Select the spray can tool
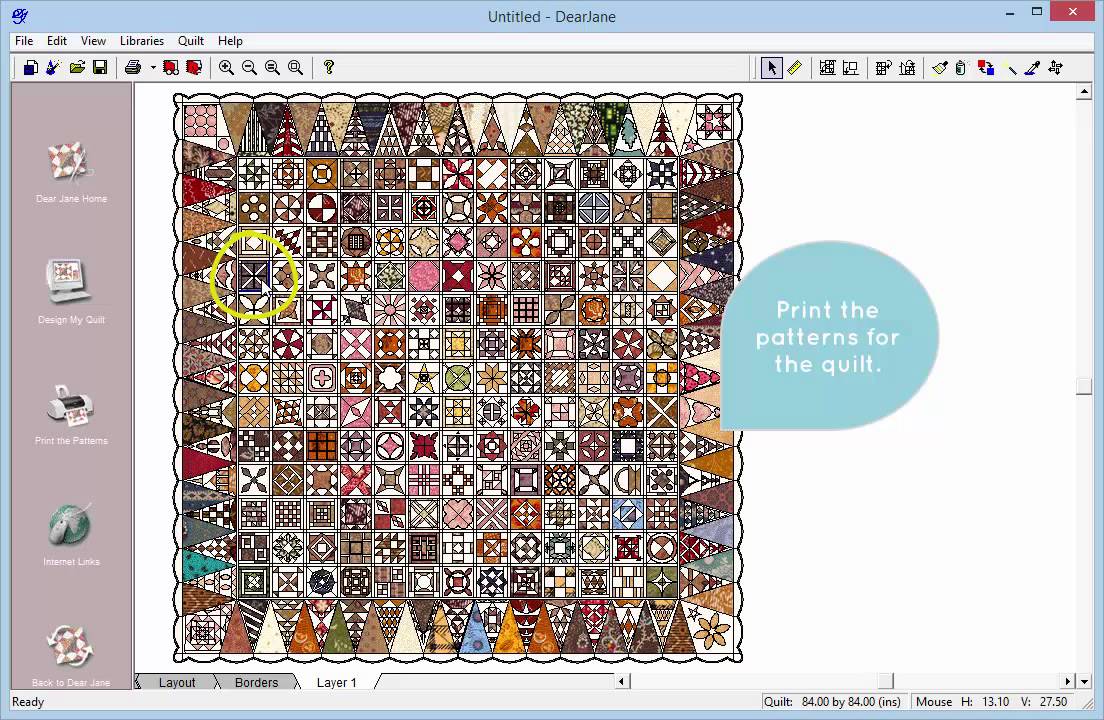Image resolution: width=1104 pixels, height=720 pixels. pyautogui.click(x=962, y=68)
